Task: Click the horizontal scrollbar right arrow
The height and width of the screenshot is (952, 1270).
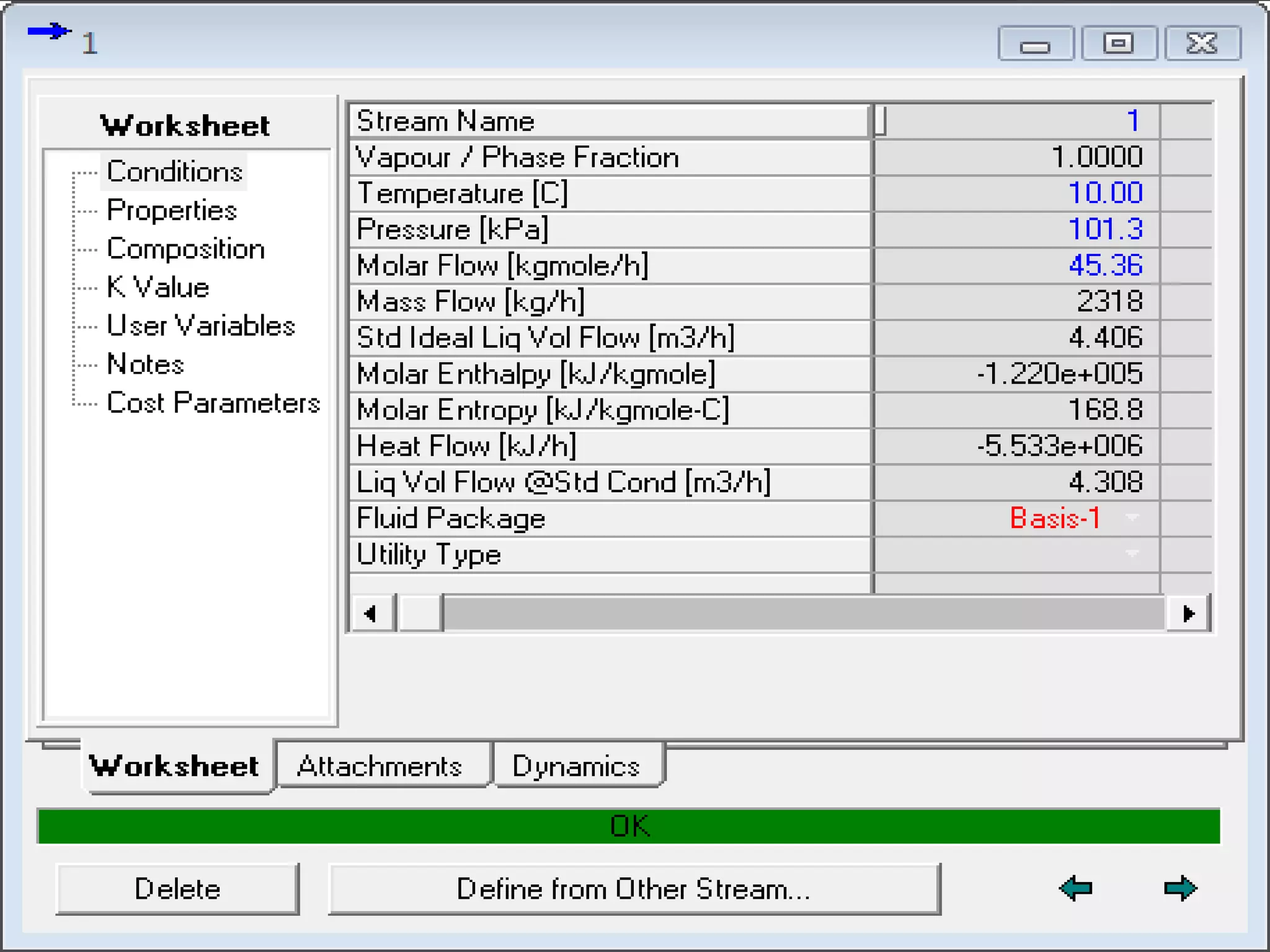Action: click(1188, 614)
